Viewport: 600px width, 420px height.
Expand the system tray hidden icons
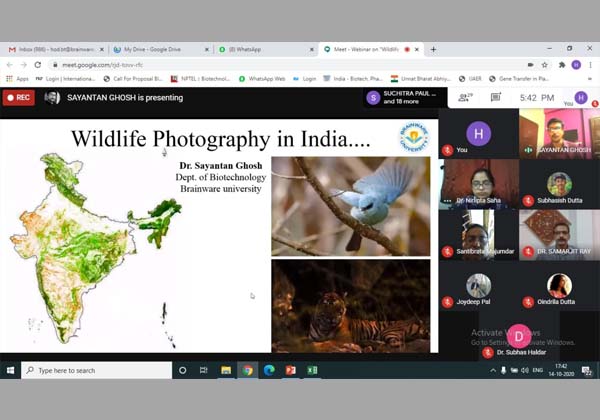[x=493, y=370]
